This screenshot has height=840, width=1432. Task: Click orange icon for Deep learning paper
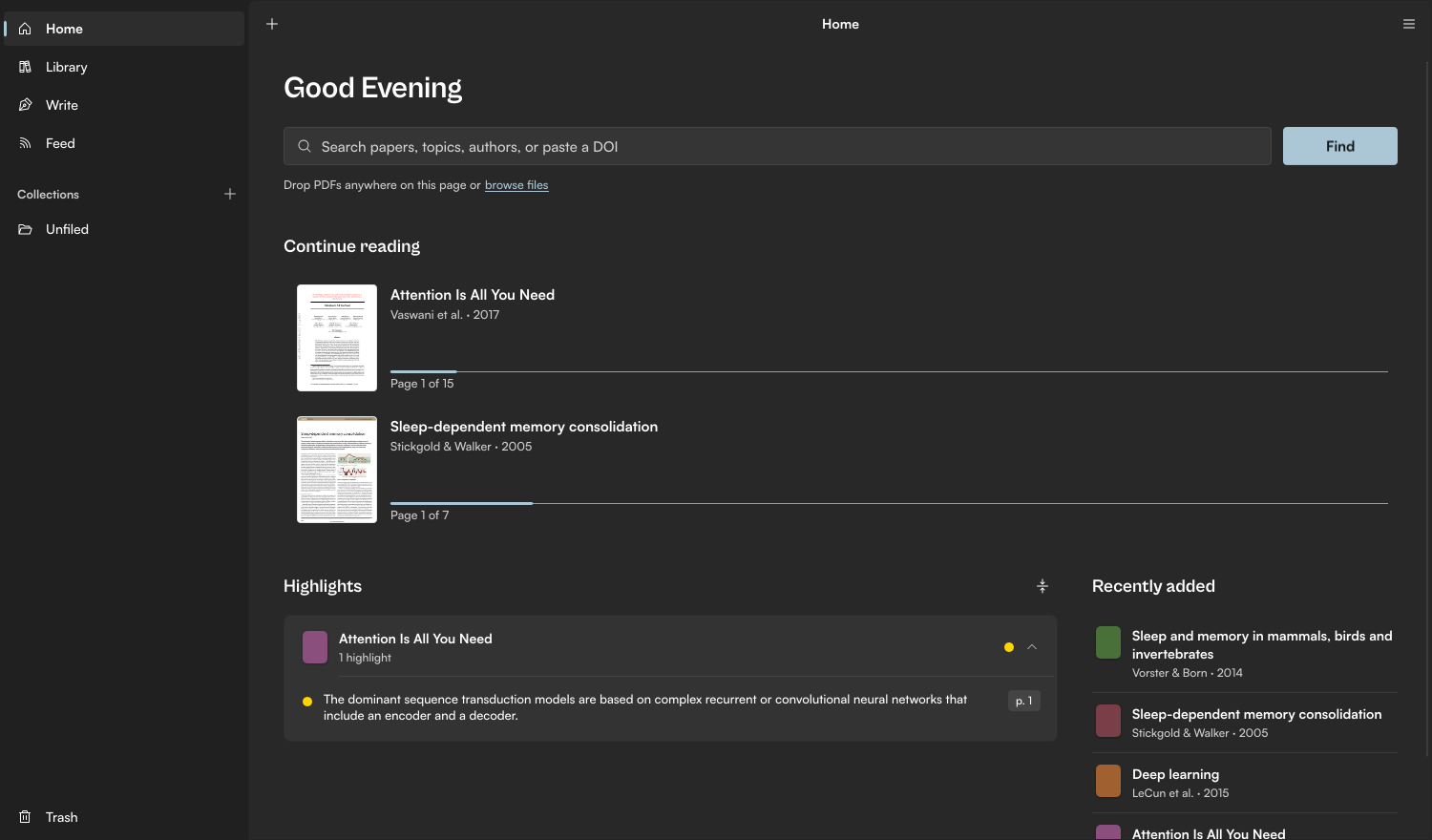(1108, 781)
